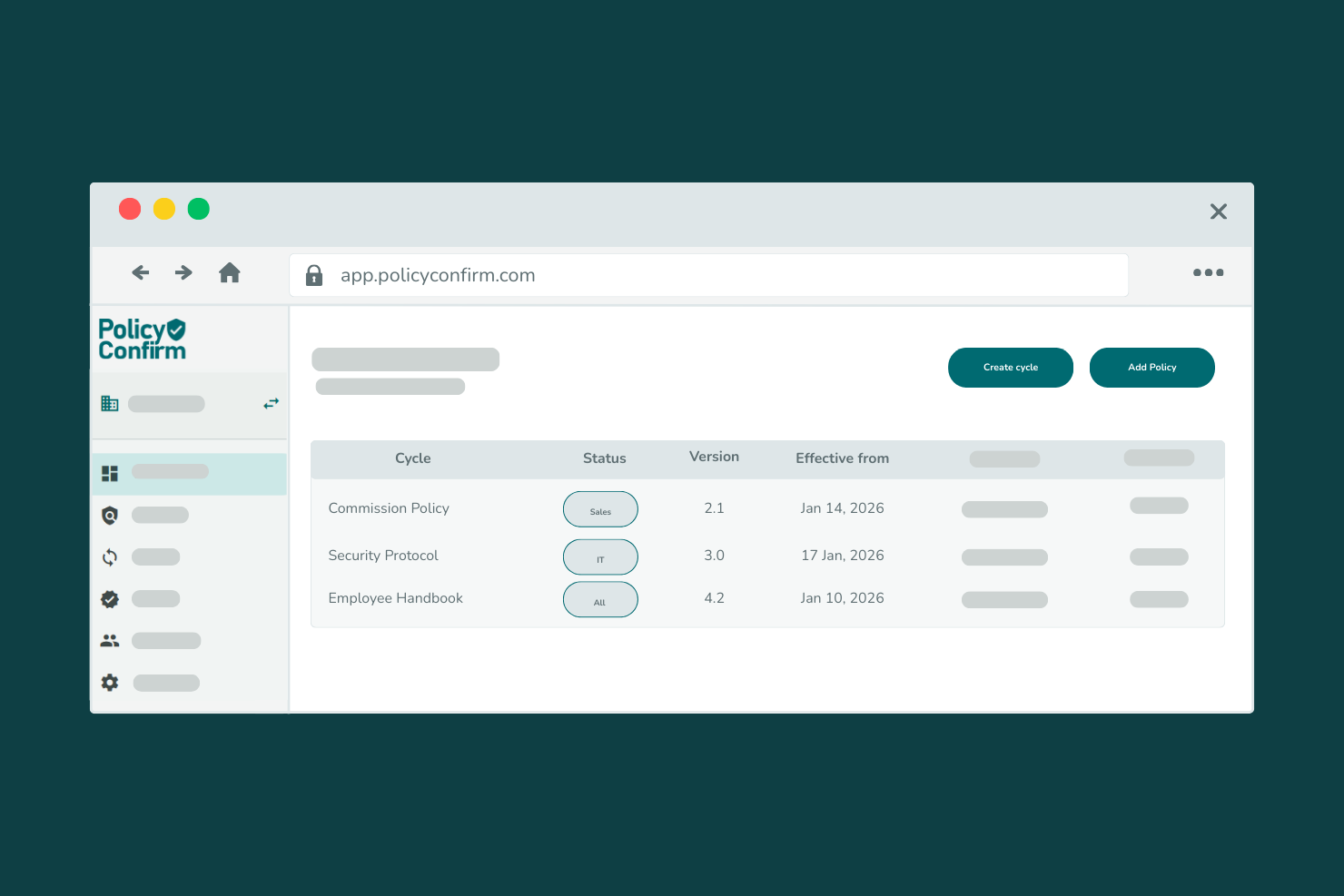
Task: Click the app.policyconfirm.com address bar
Action: click(708, 275)
